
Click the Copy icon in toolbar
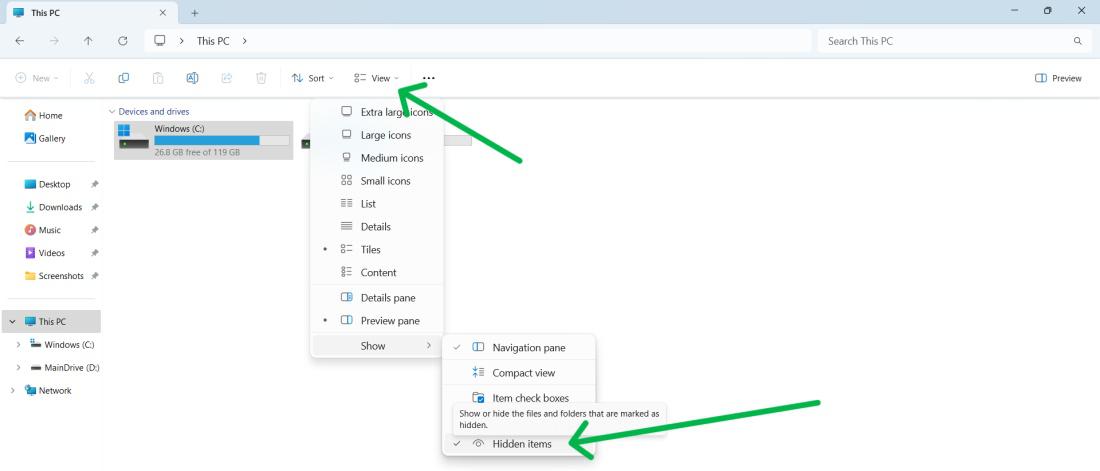(123, 78)
